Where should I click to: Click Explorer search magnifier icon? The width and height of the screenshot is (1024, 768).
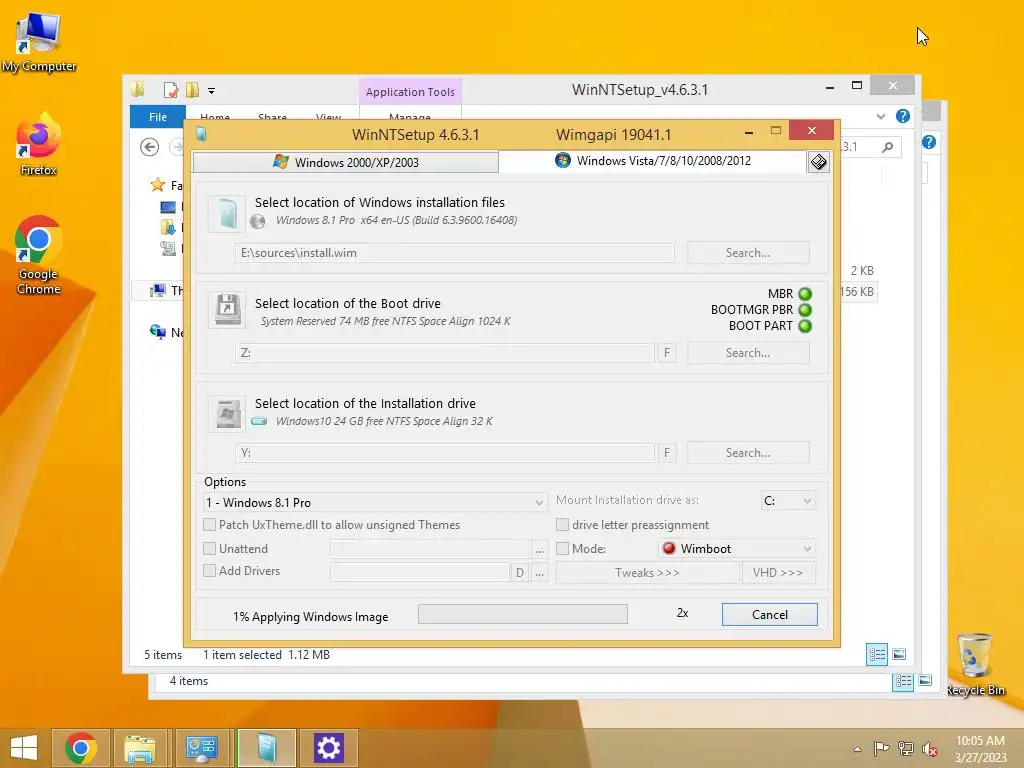(887, 148)
